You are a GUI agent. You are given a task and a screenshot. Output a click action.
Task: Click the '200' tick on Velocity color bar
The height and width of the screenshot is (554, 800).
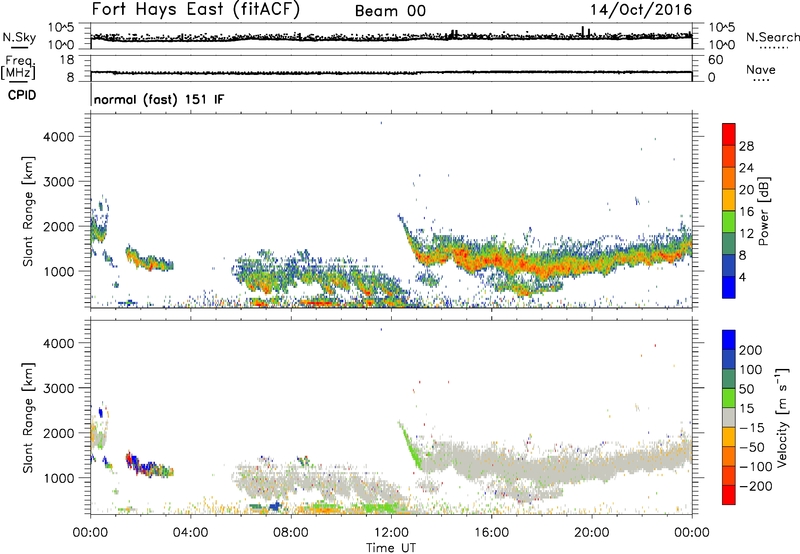tap(751, 350)
